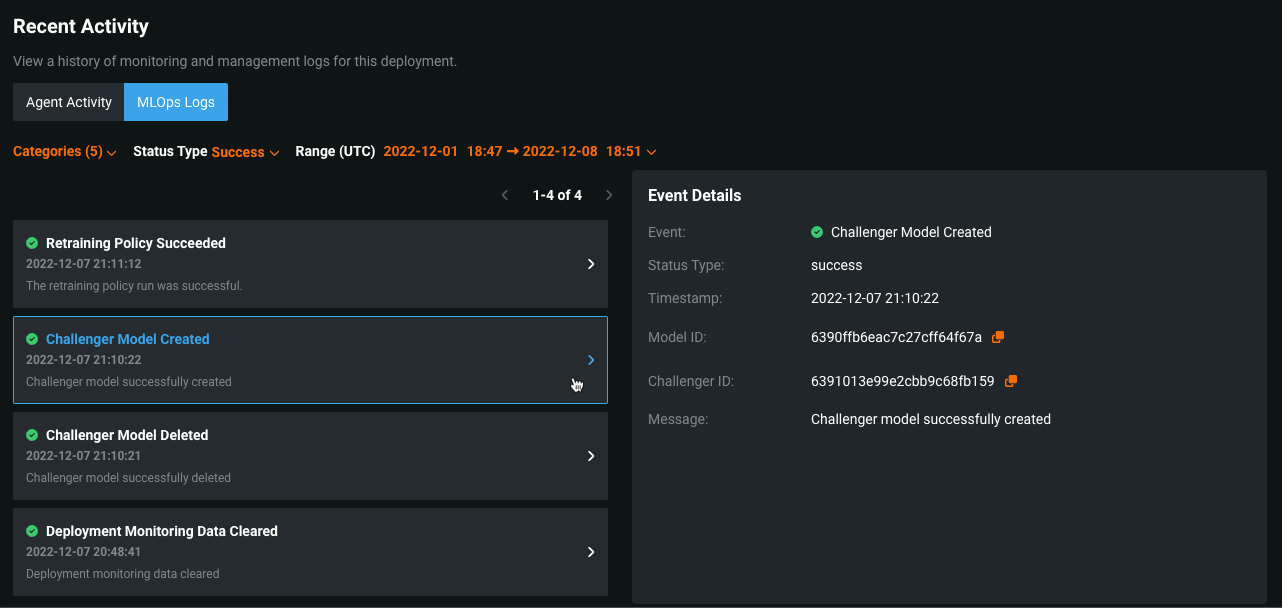This screenshot has width=1282, height=608.
Task: Copy the Challenger ID value
Action: 1010,381
